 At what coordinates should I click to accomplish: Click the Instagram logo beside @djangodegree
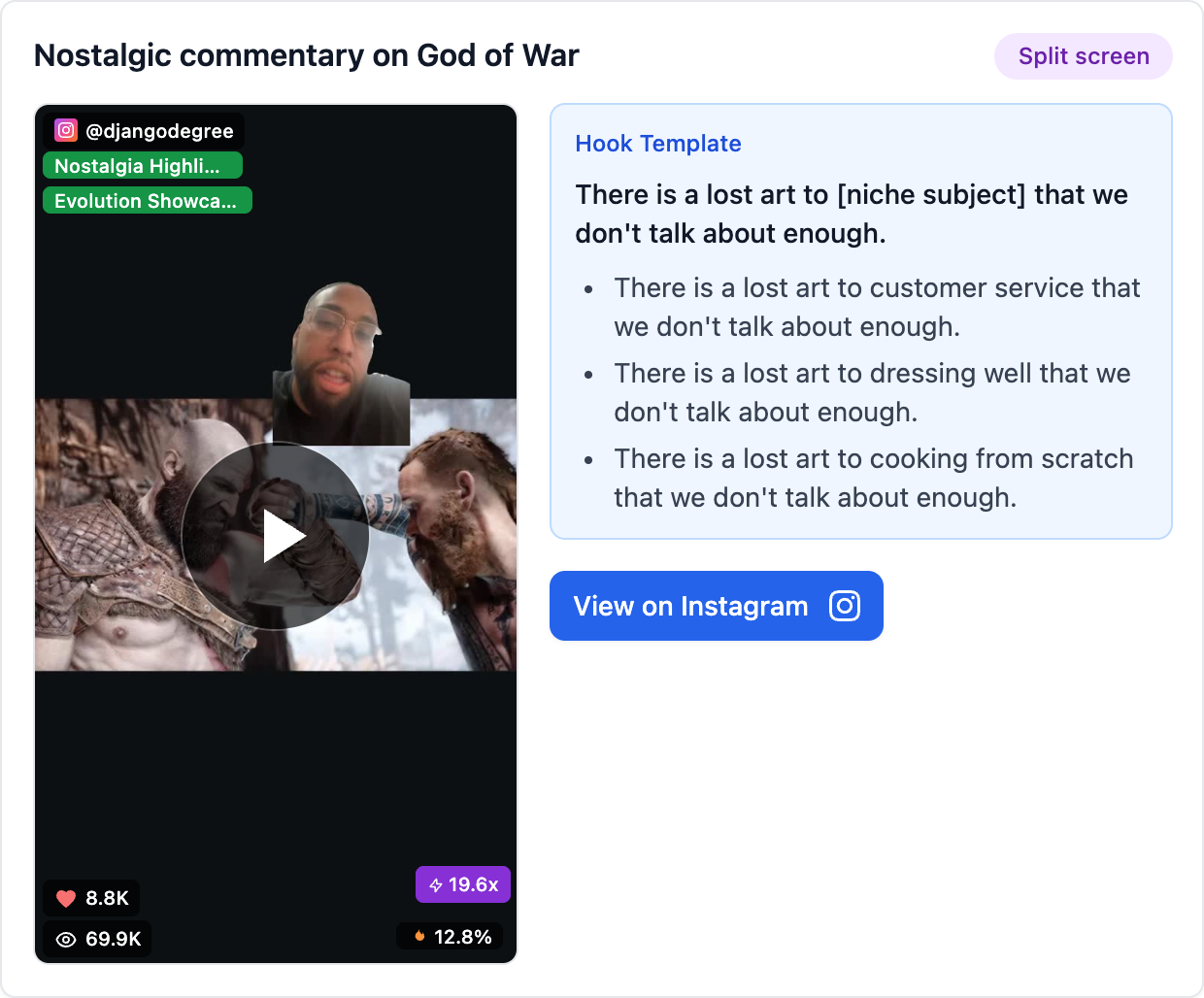point(66,130)
